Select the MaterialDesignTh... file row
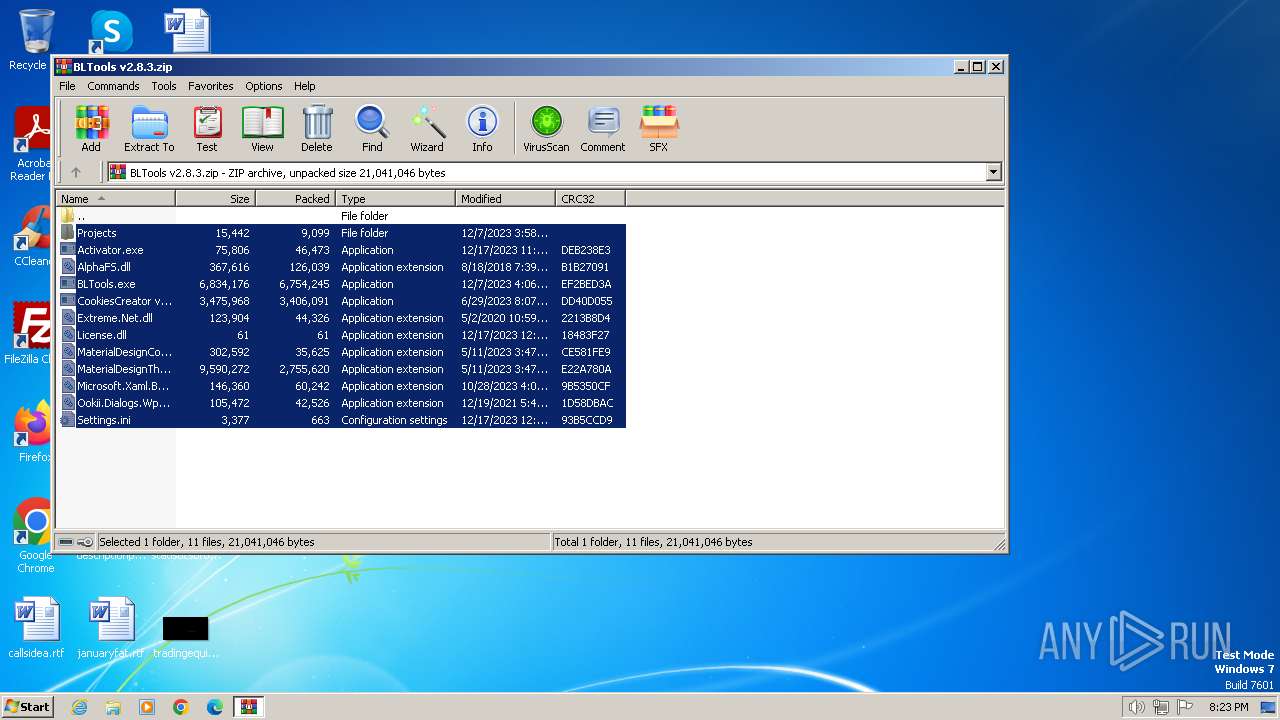The height and width of the screenshot is (720, 1280). coord(341,369)
